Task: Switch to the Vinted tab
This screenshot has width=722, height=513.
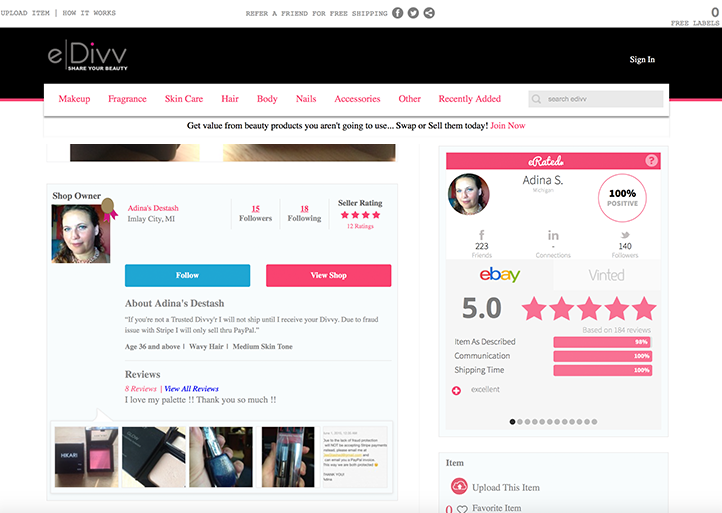Action: [606, 275]
